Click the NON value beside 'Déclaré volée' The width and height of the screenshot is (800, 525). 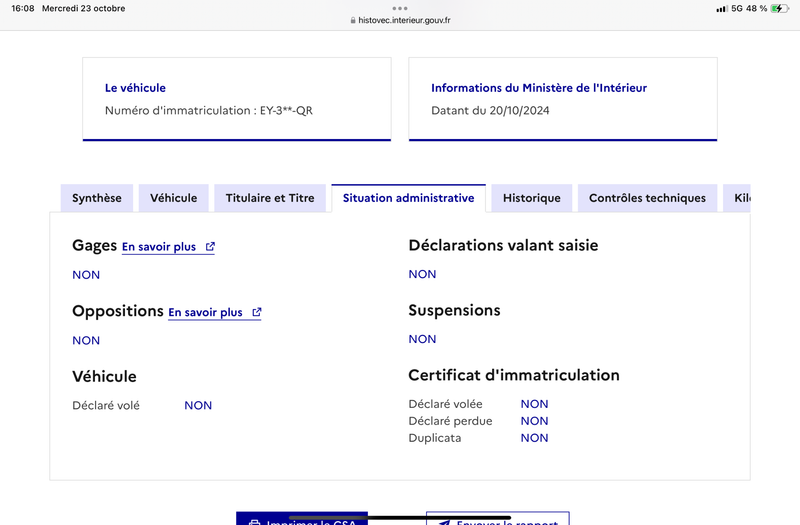pyautogui.click(x=535, y=404)
